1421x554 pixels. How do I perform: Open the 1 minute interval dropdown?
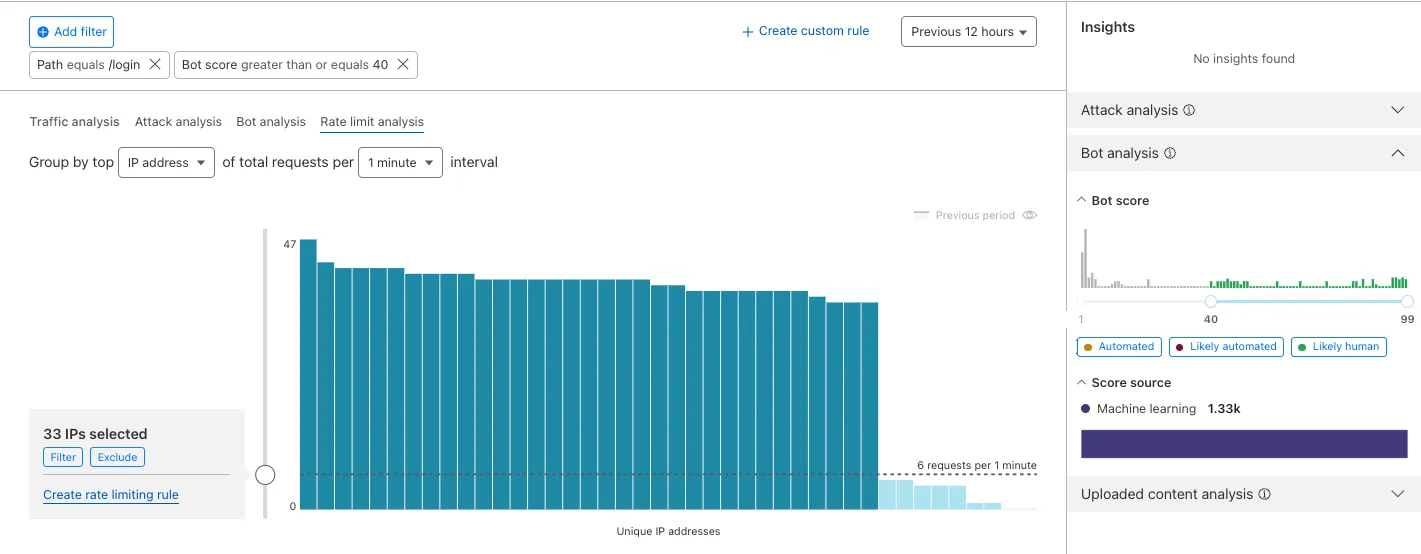pos(400,163)
